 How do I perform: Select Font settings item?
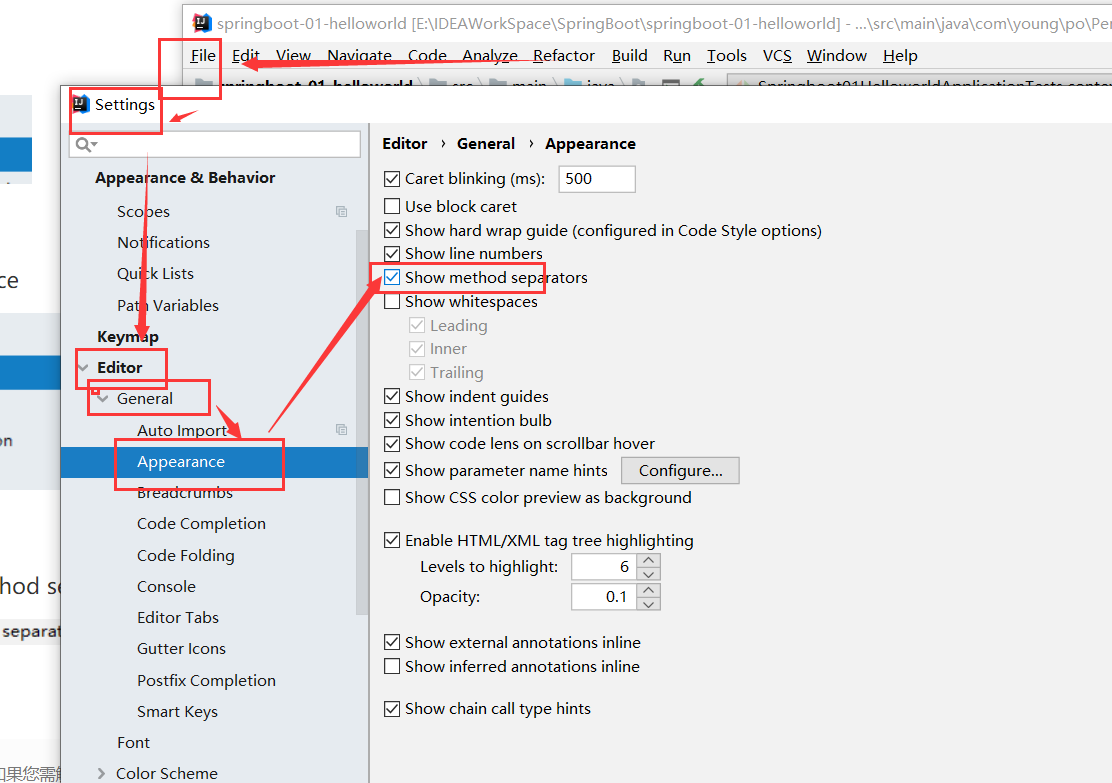[x=133, y=743]
